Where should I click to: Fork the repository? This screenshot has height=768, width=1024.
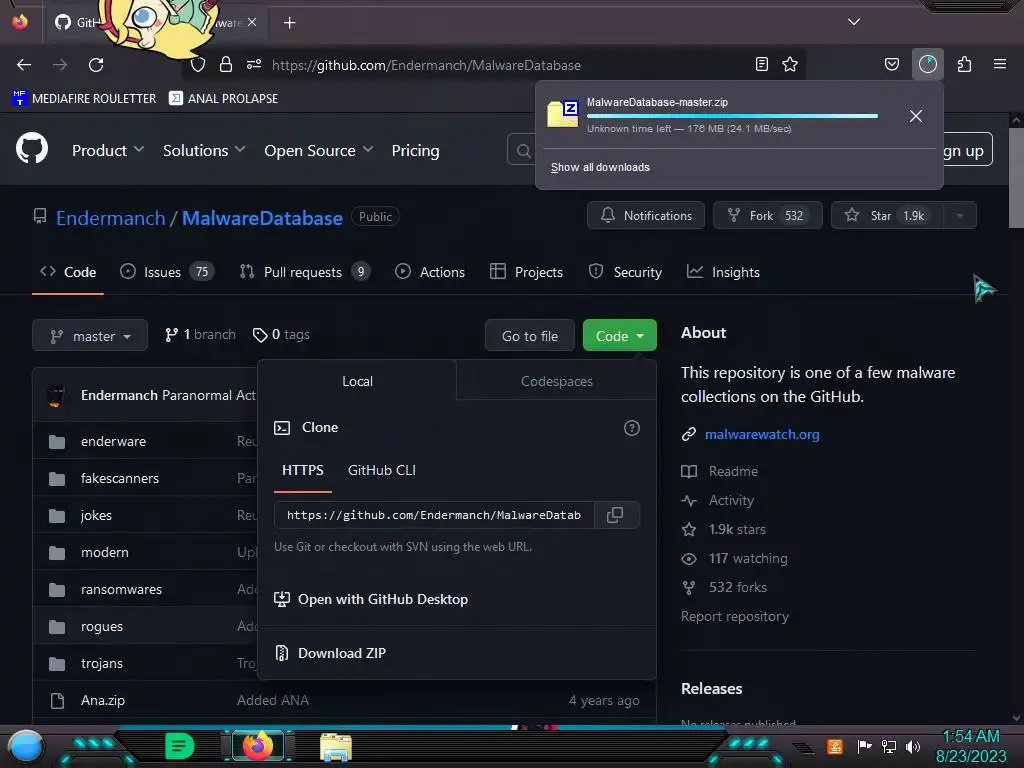[767, 216]
